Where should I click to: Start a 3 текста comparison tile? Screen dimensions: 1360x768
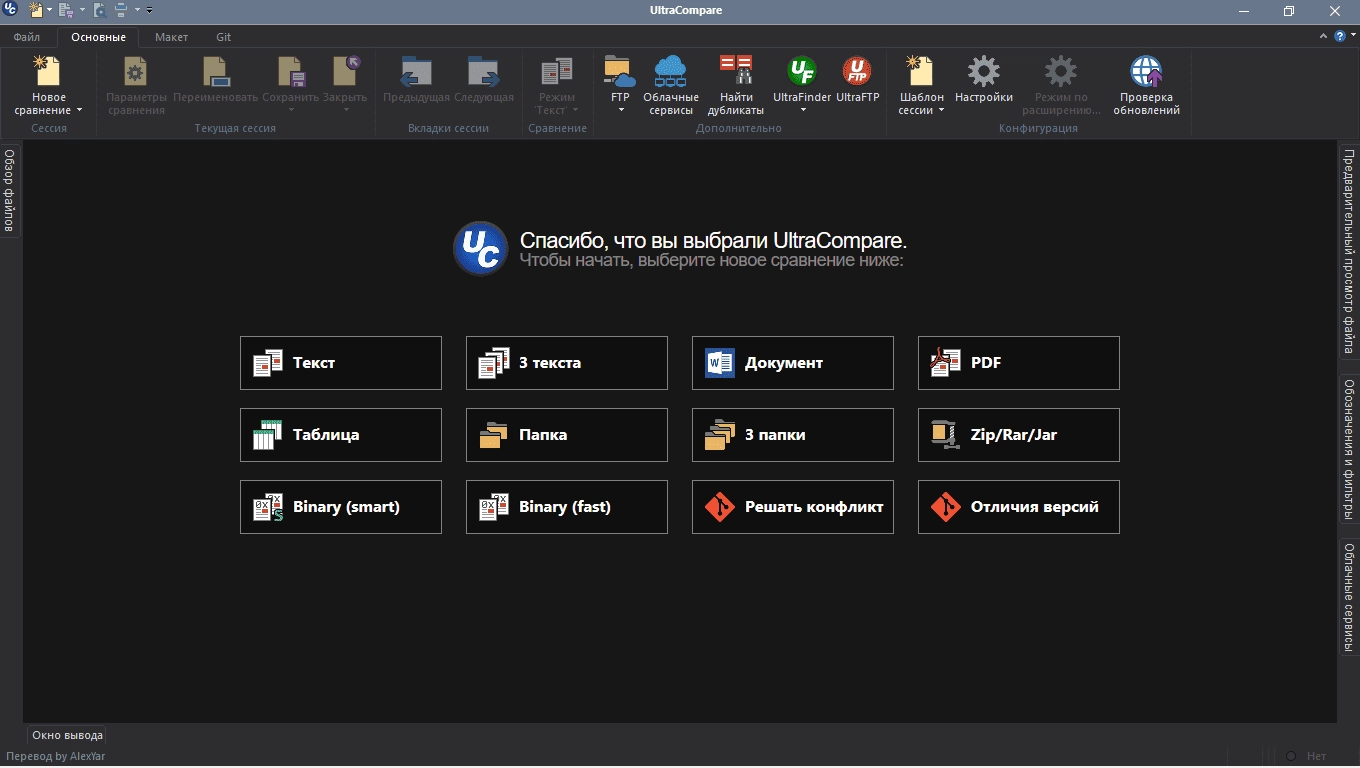pyautogui.click(x=567, y=363)
